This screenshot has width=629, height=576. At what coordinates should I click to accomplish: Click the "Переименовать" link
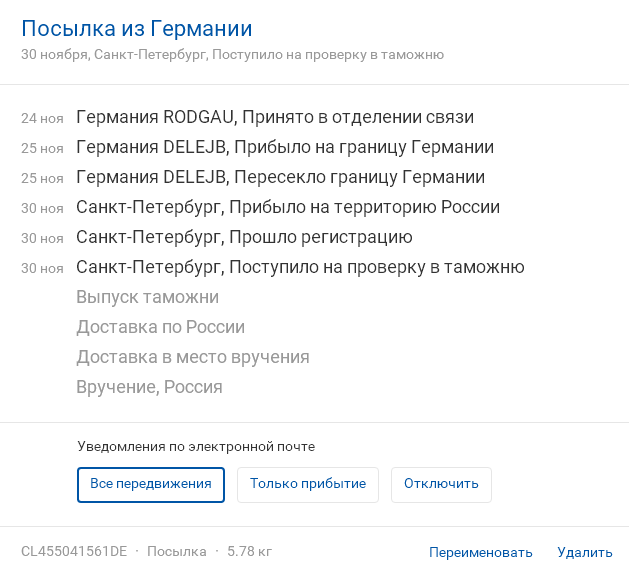point(481,552)
